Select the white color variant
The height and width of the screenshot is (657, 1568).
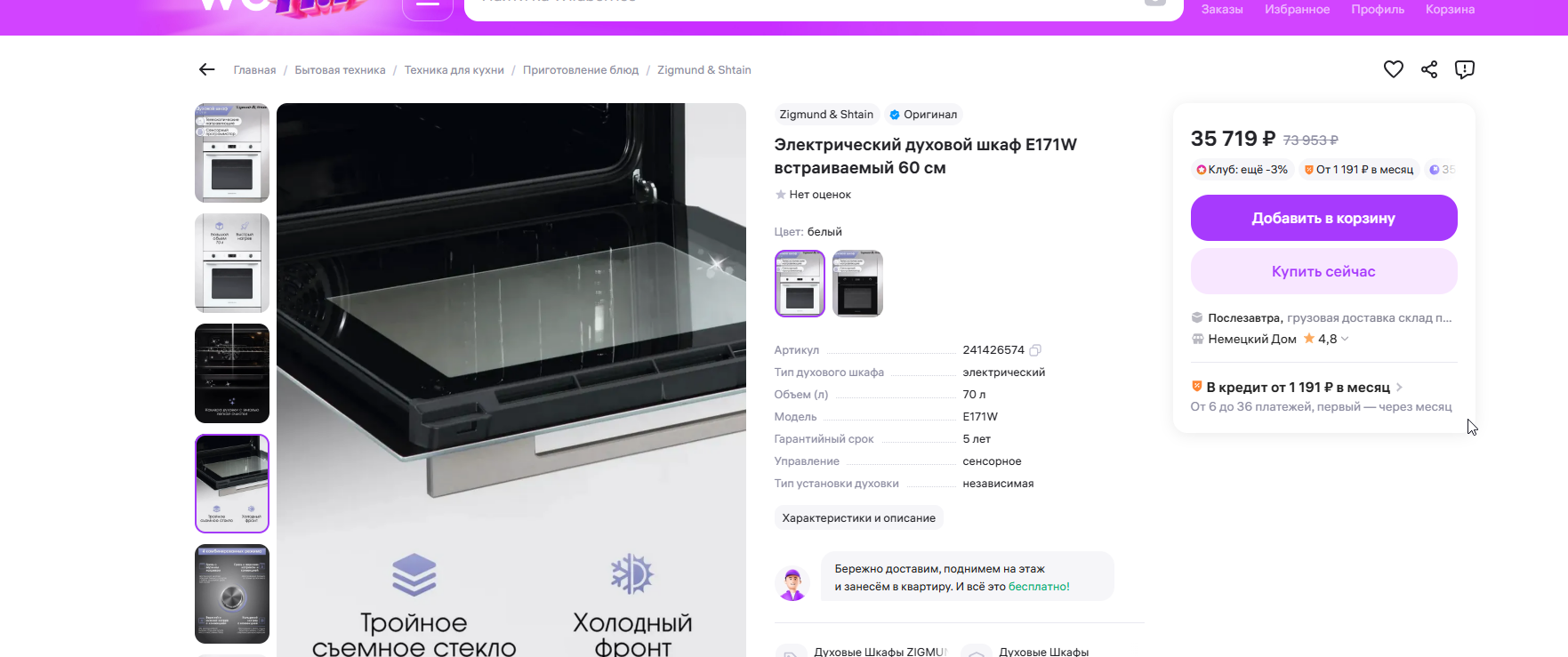[800, 284]
